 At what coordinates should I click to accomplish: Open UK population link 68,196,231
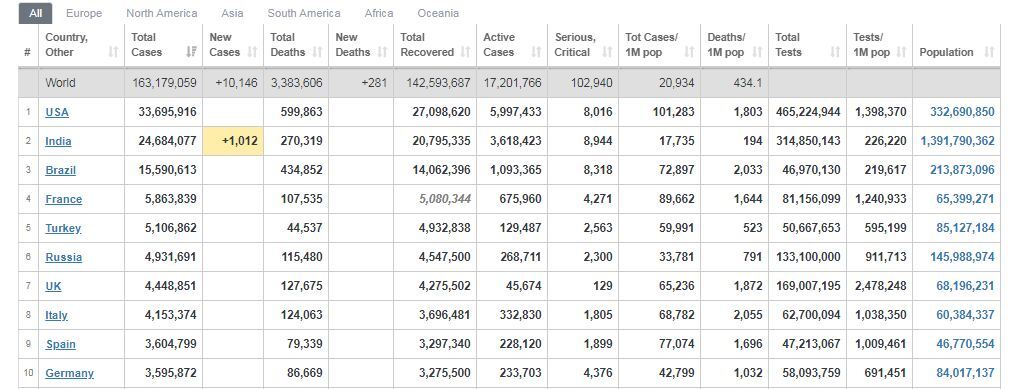[965, 285]
